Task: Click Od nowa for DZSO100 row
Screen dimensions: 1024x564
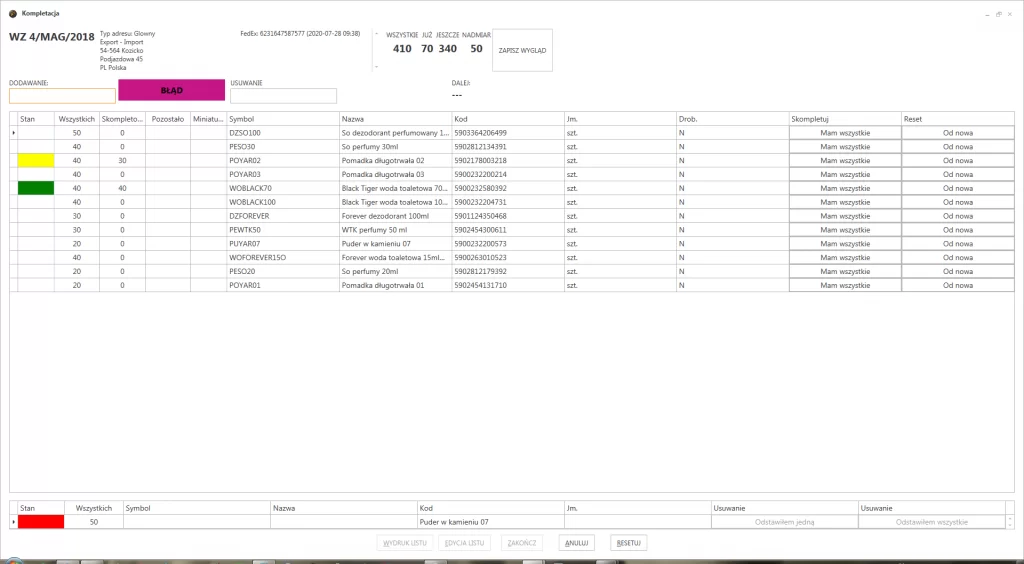Action: tap(958, 133)
